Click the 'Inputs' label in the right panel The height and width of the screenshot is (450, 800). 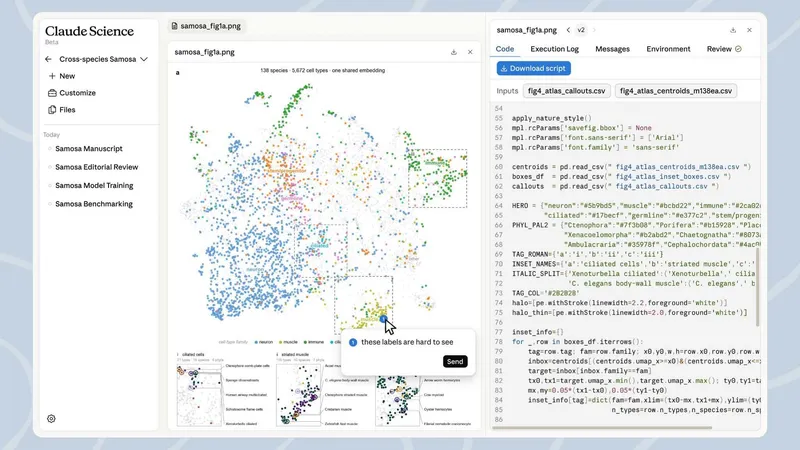[507, 91]
